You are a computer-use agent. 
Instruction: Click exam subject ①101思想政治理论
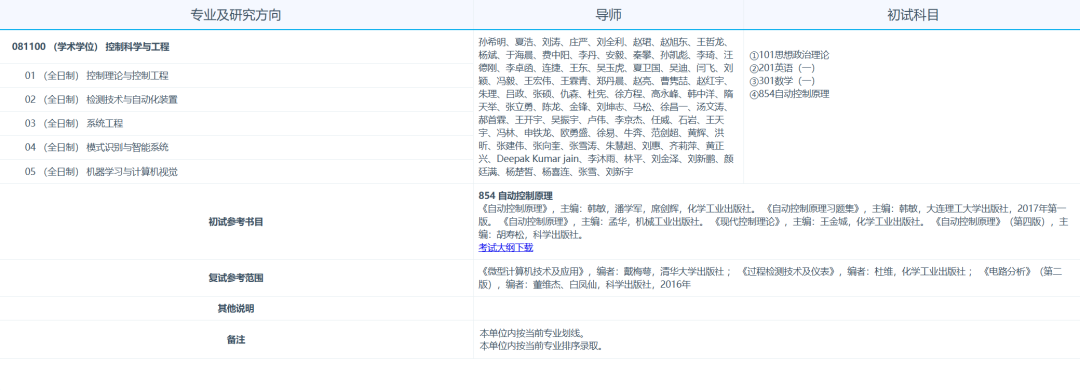789,54
